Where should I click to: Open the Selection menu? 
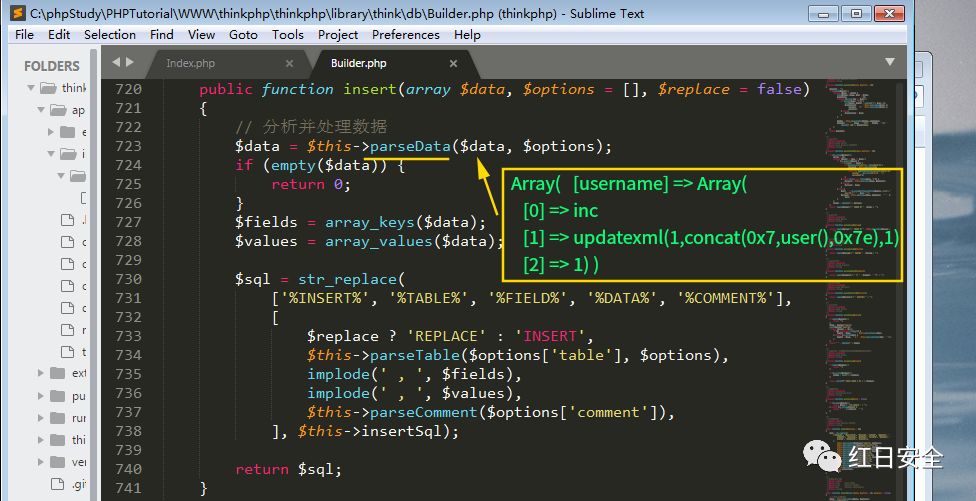[110, 35]
